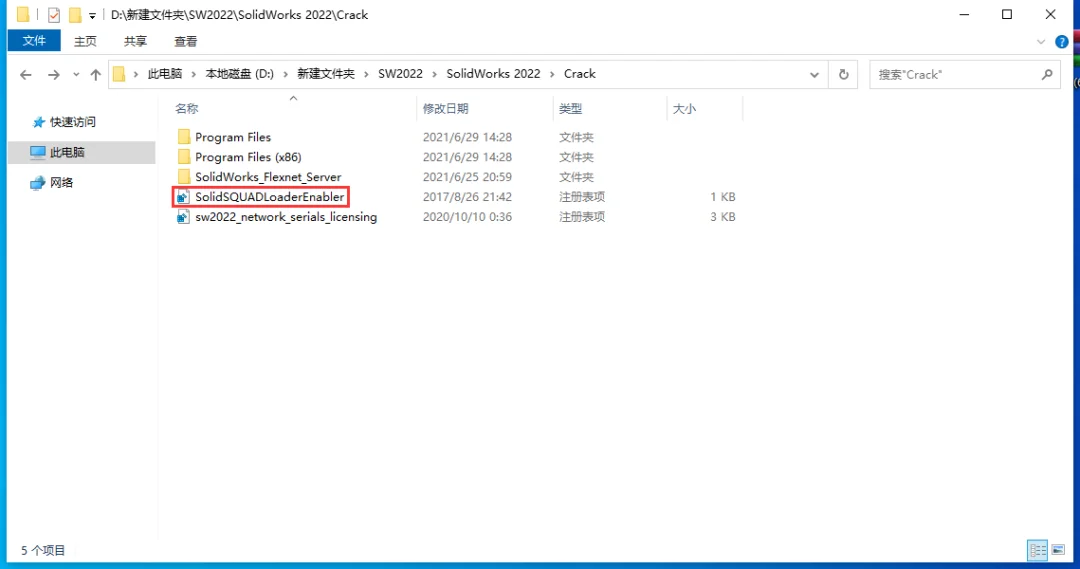This screenshot has width=1080, height=569.
Task: Click 本地磁盘 (D:) breadcrumb
Action: tap(240, 74)
